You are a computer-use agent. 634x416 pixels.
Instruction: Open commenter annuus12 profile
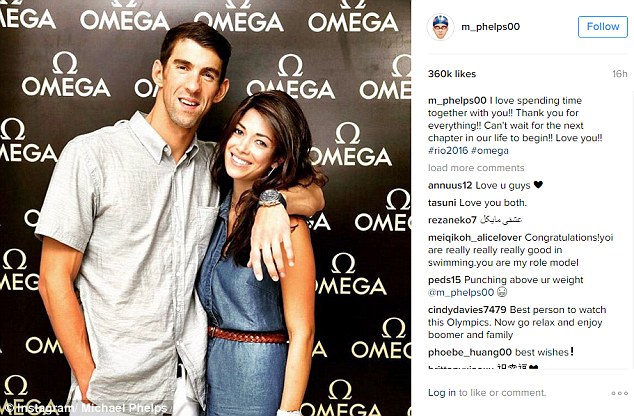(x=450, y=186)
